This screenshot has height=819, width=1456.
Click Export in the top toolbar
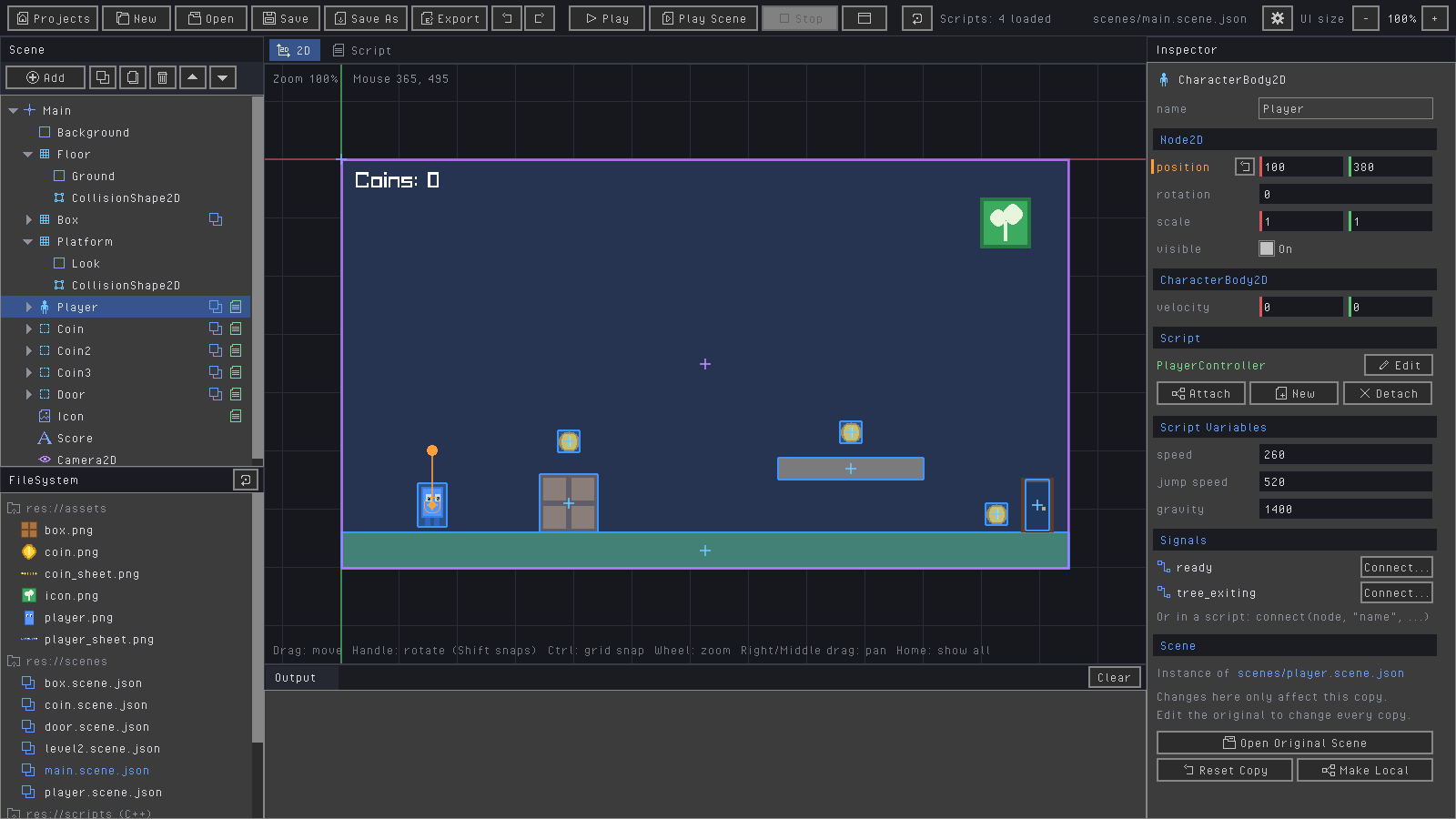point(450,18)
